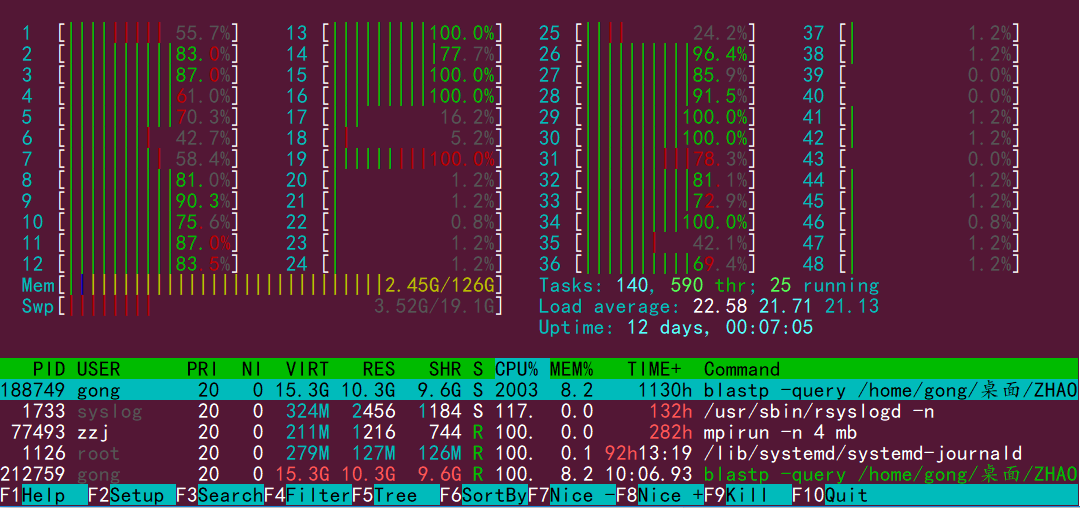Image resolution: width=1080 pixels, height=508 pixels.
Task: Sort by the RES column header
Action: (379, 369)
